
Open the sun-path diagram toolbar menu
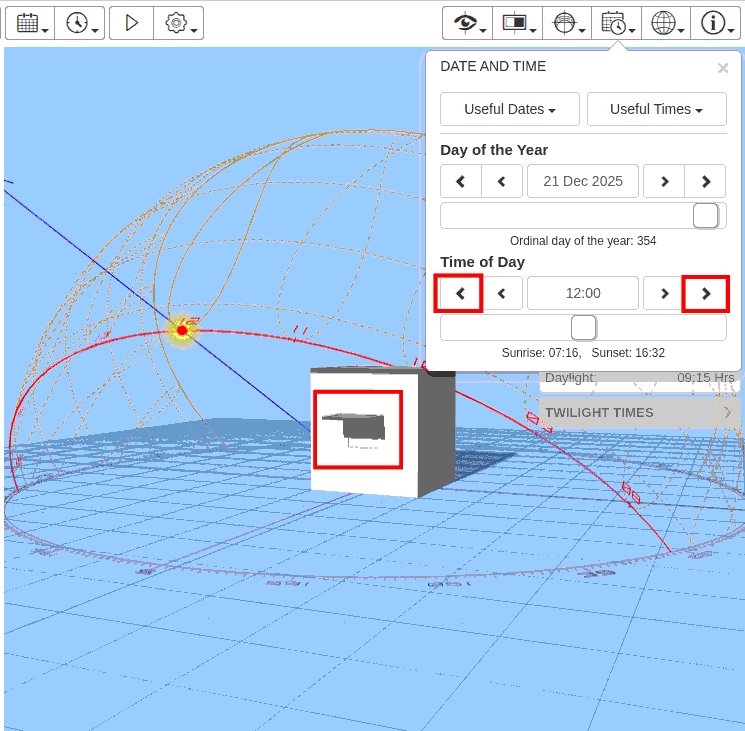[x=566, y=23]
